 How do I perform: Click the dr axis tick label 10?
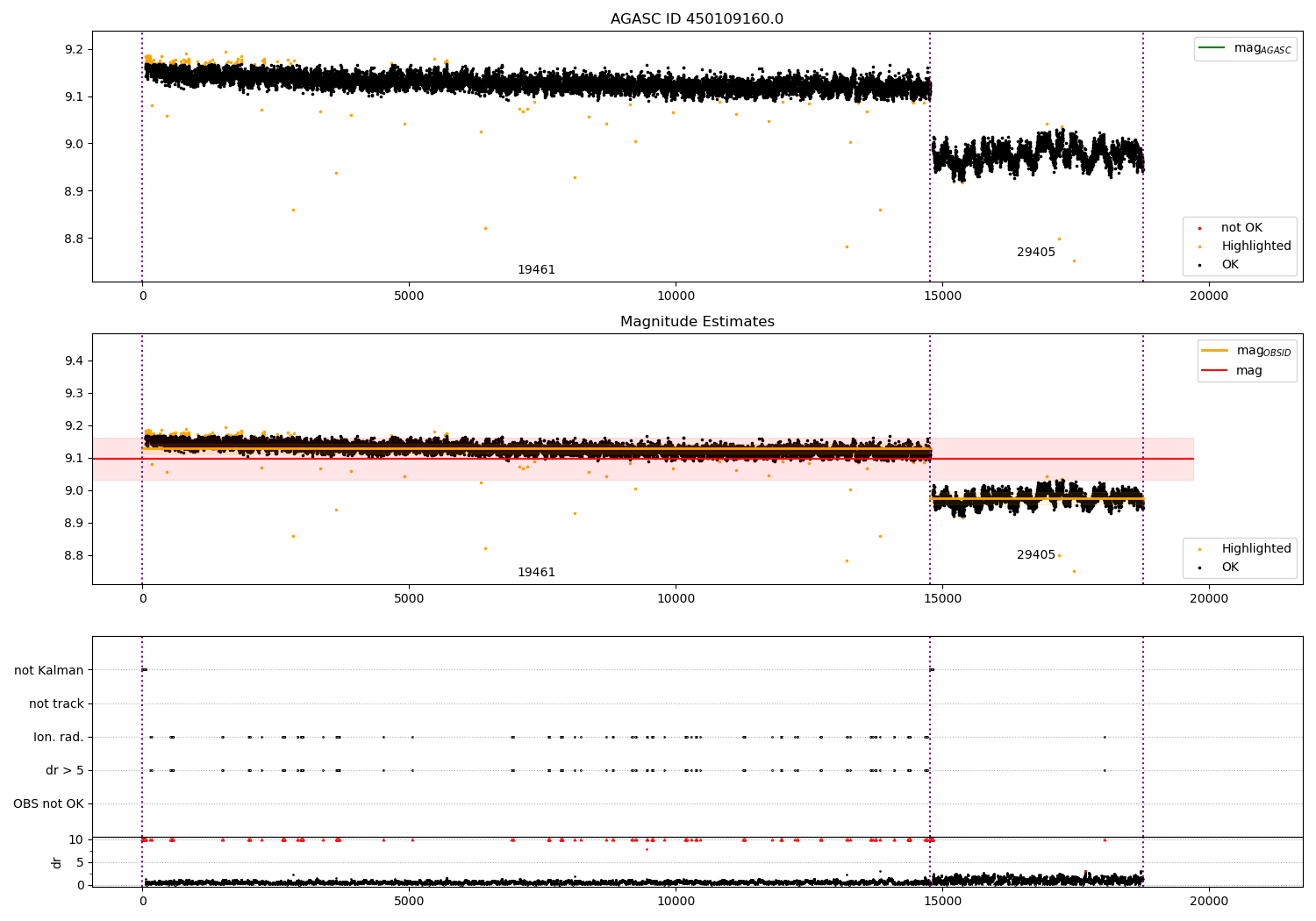point(76,839)
